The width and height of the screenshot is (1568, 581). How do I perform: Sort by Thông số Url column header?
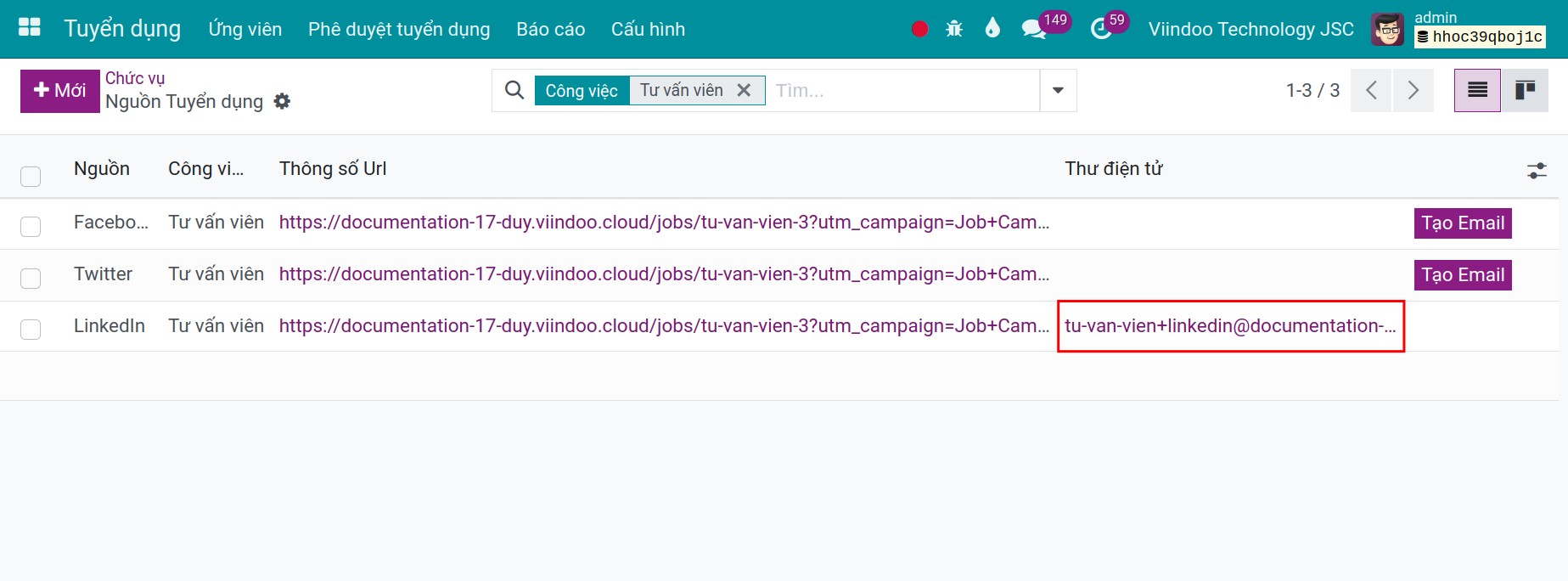(x=333, y=168)
